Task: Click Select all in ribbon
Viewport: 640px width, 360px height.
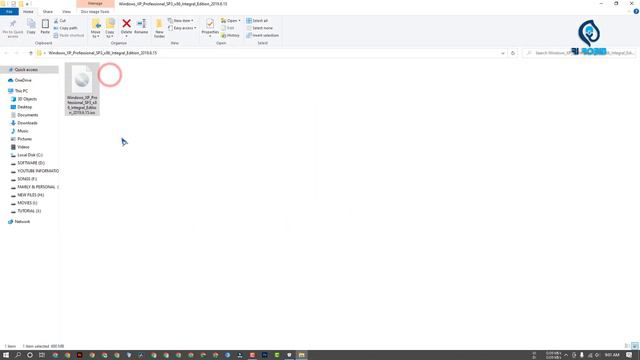Action: click(257, 21)
